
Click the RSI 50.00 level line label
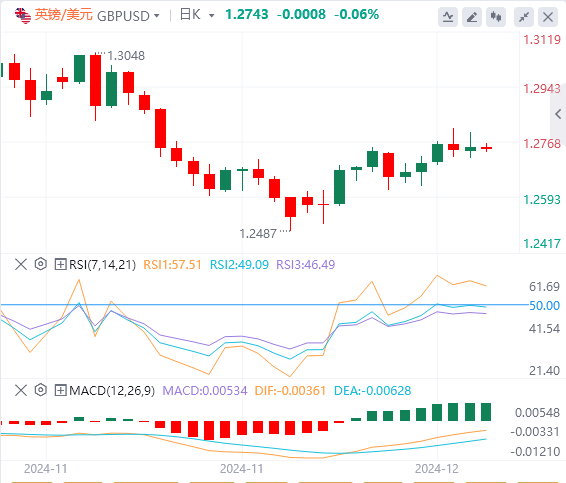click(544, 306)
